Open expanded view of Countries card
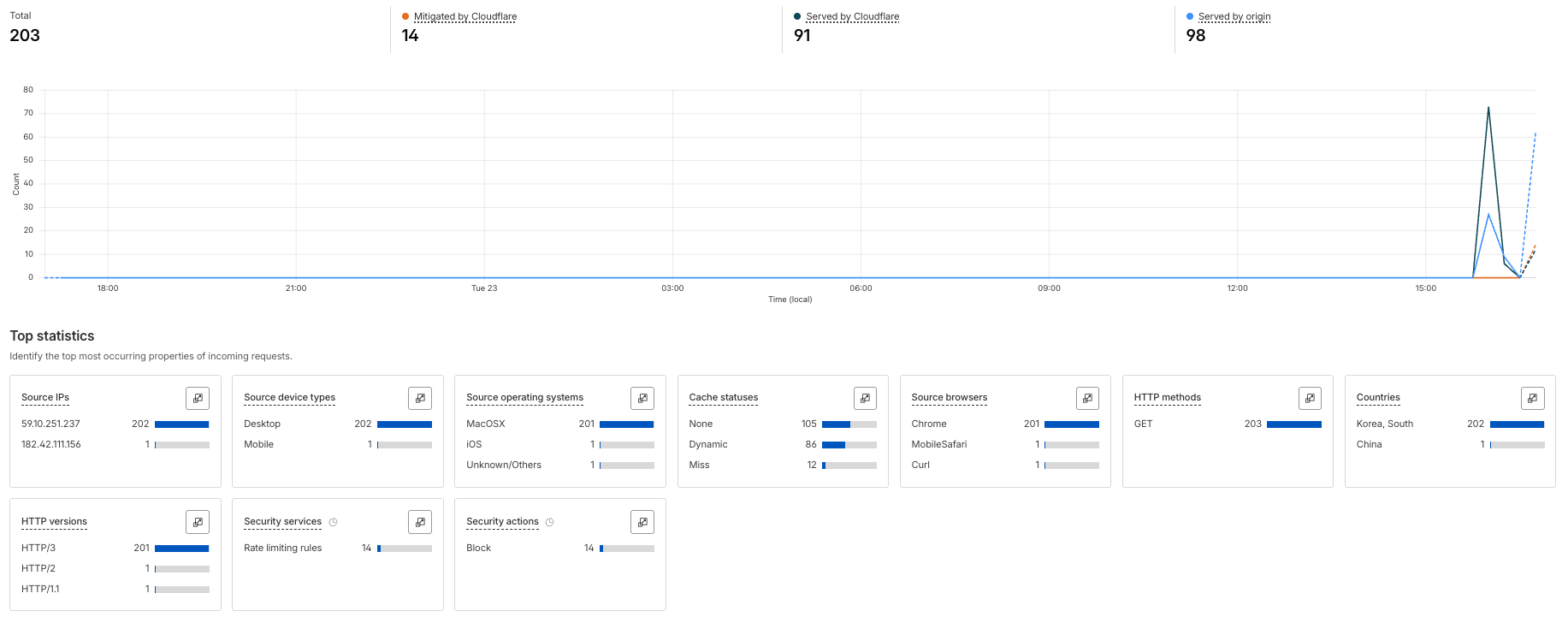The height and width of the screenshot is (617, 1568). coord(1532,398)
